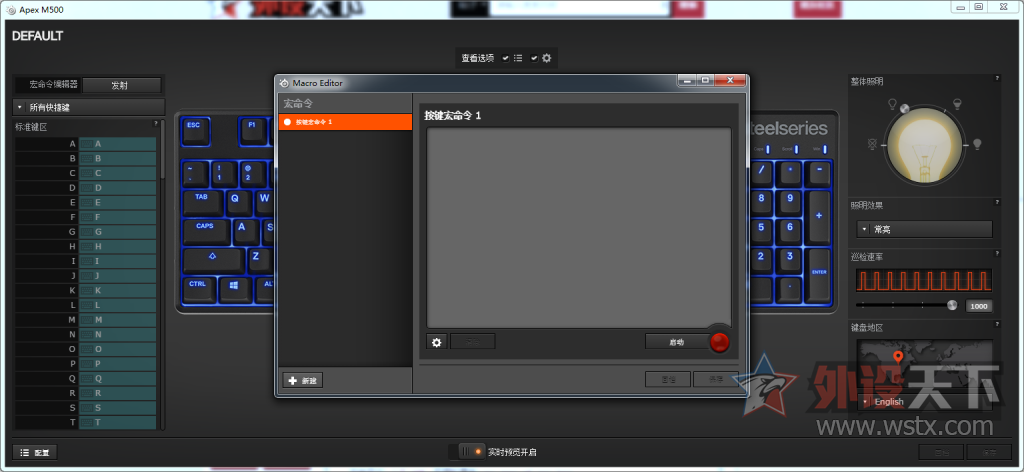Screen dimensions: 1024x472
Task: Select key binding row C
Action: pos(86,173)
